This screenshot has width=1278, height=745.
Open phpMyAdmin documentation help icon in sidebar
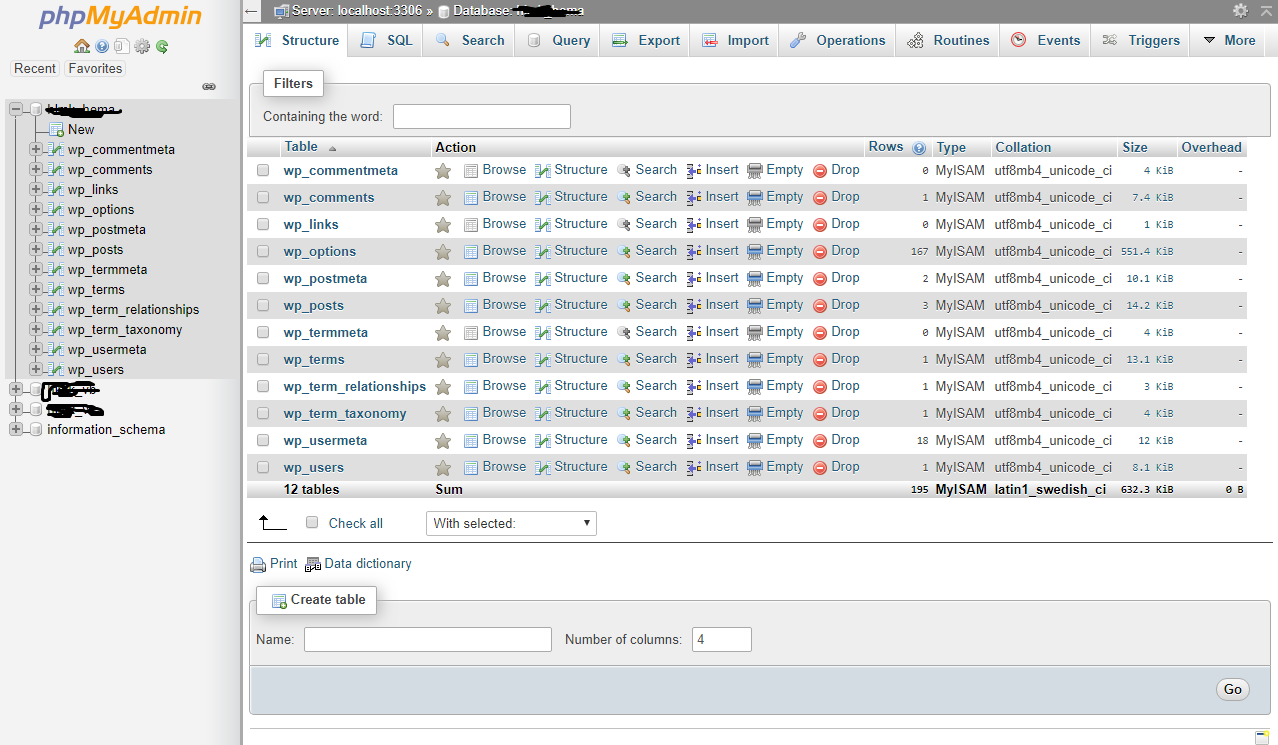(102, 46)
